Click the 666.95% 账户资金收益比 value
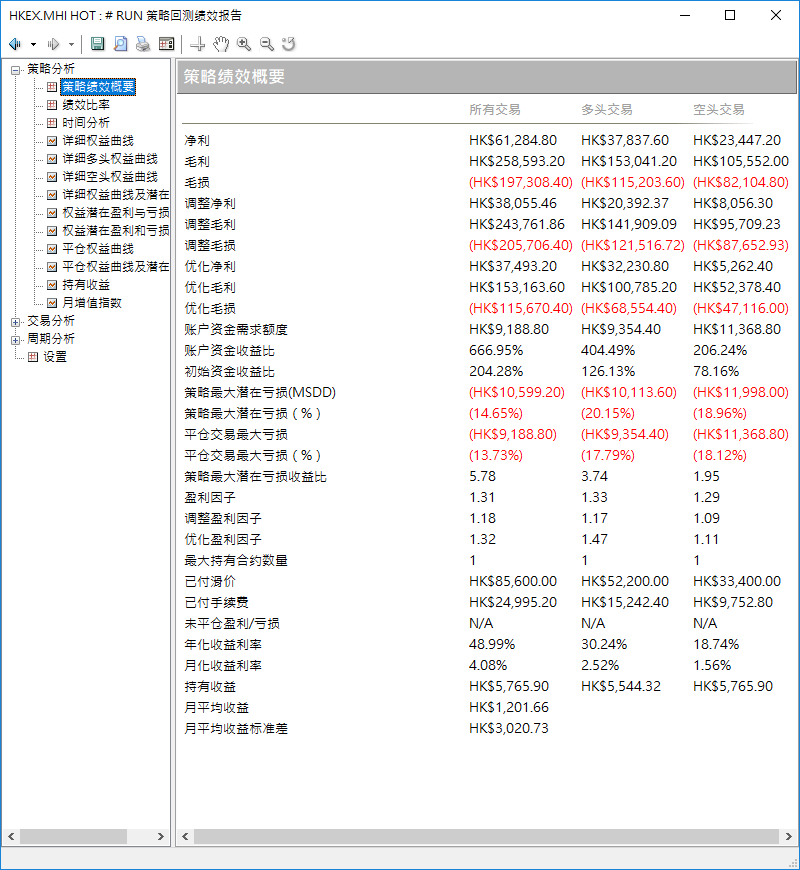This screenshot has height=870, width=800. pos(496,351)
